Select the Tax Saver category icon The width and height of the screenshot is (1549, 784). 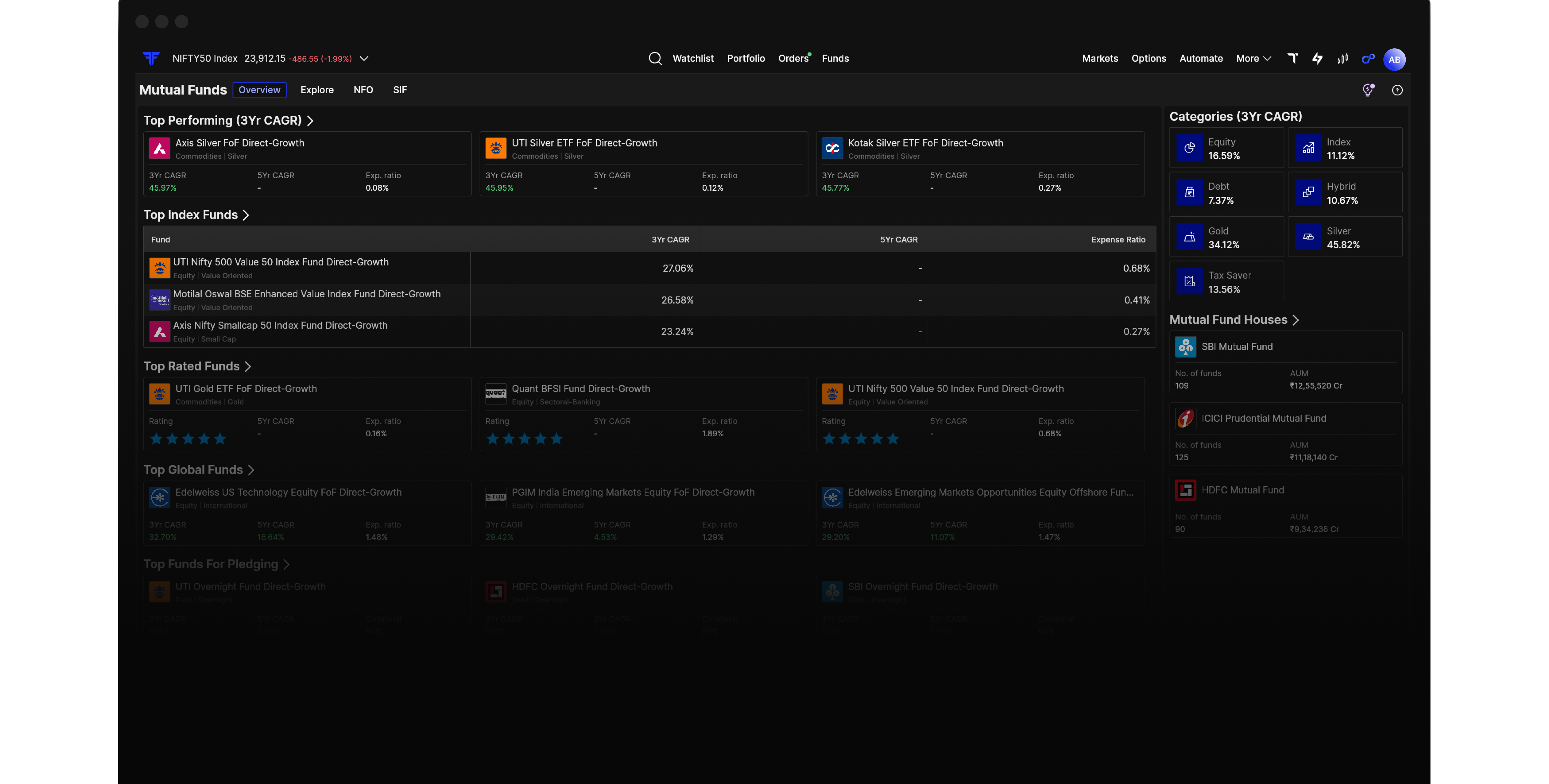click(x=1189, y=281)
